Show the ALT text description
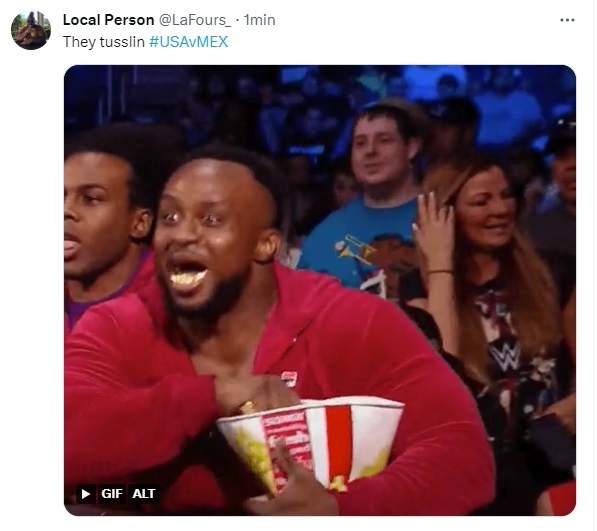 coord(144,494)
